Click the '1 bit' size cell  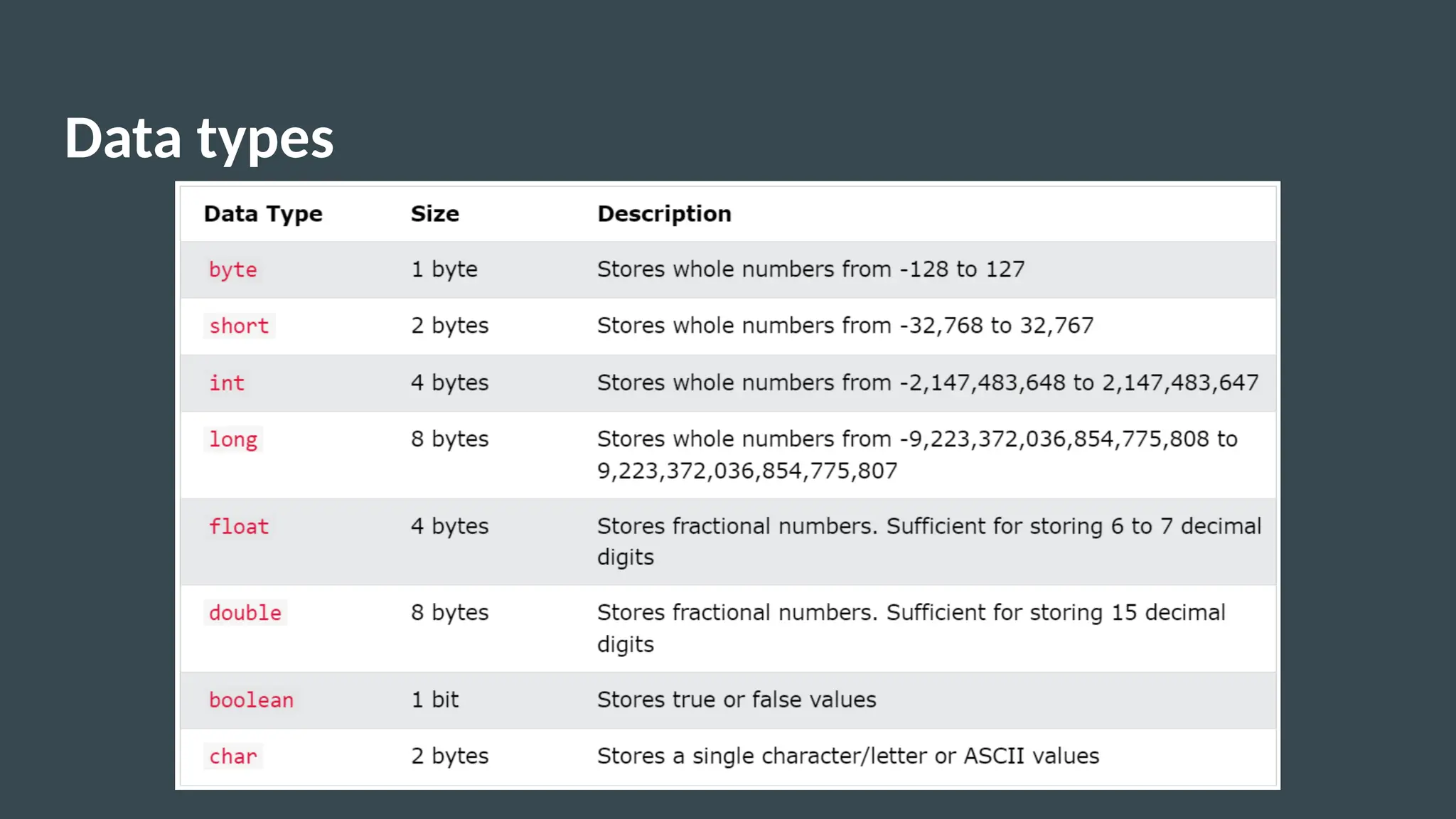(x=435, y=700)
